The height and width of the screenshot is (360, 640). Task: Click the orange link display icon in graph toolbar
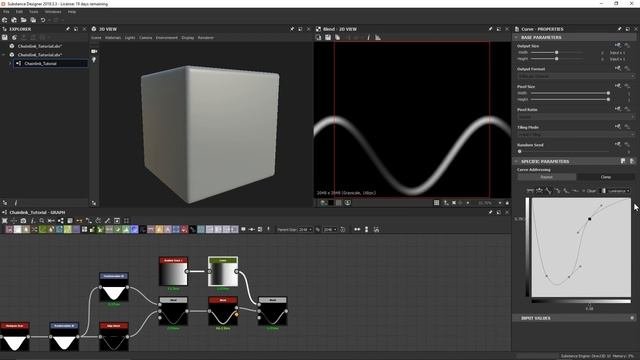point(79,220)
